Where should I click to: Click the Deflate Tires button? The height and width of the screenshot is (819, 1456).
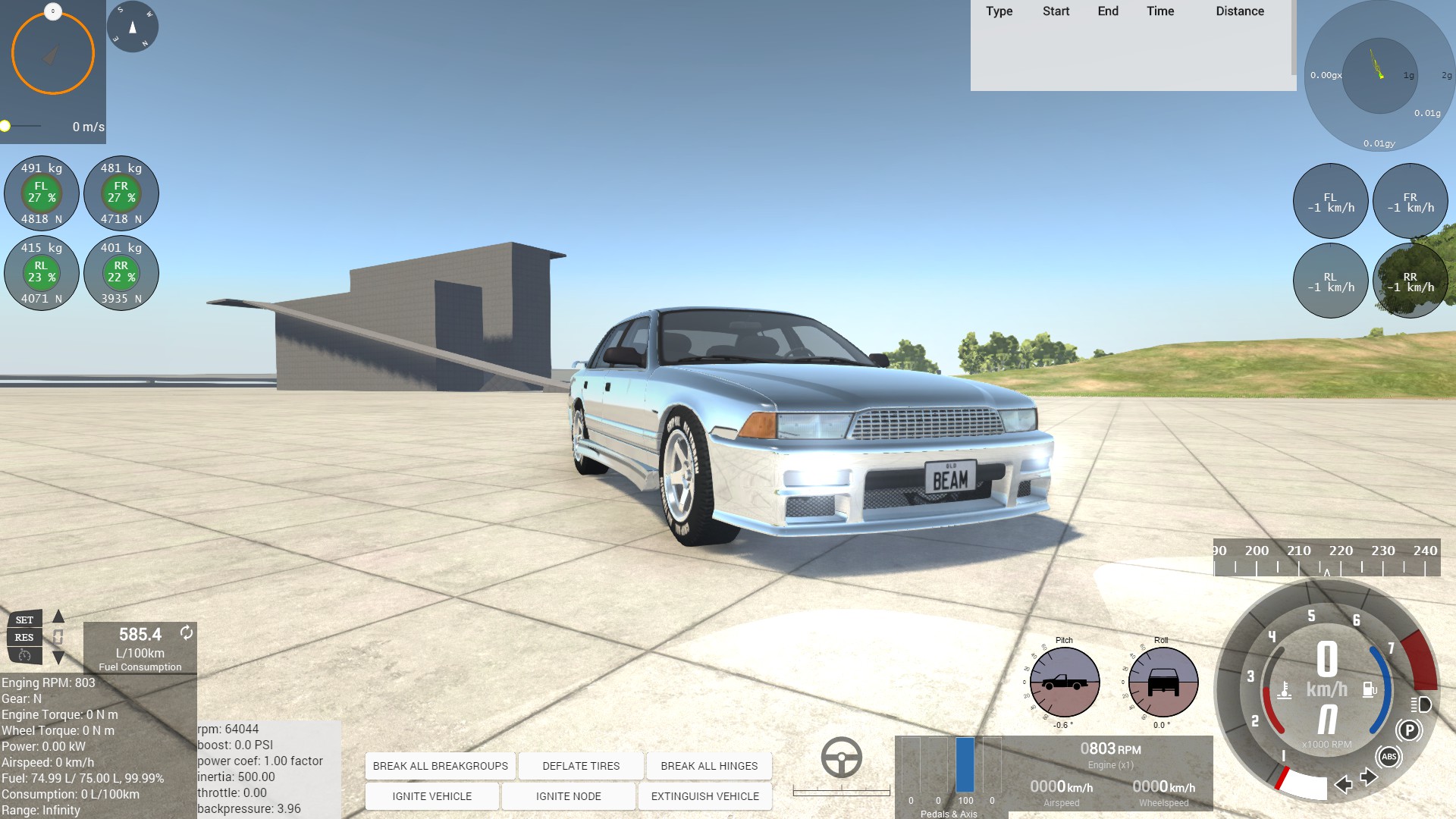tap(581, 766)
